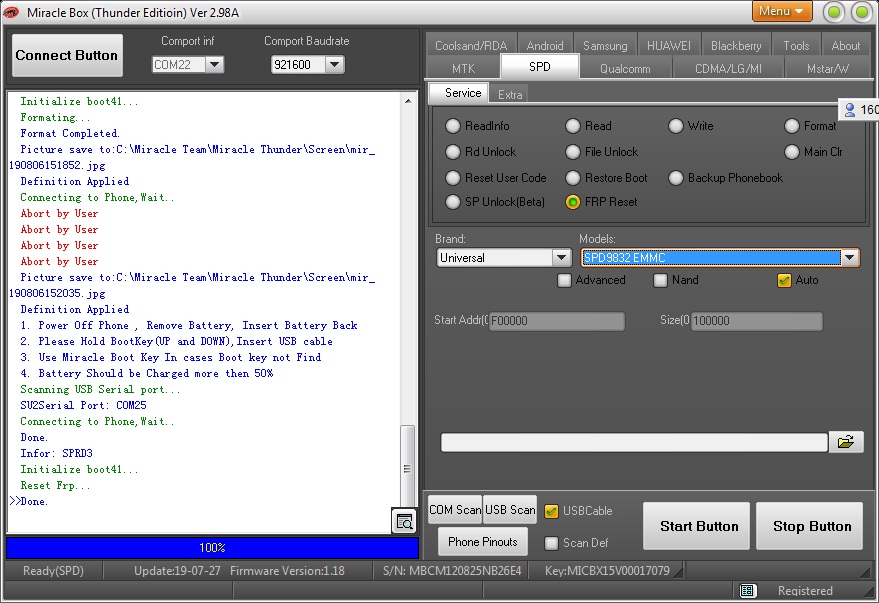Click the Size field showing 100000
The height and width of the screenshot is (603, 879).
pos(757,321)
